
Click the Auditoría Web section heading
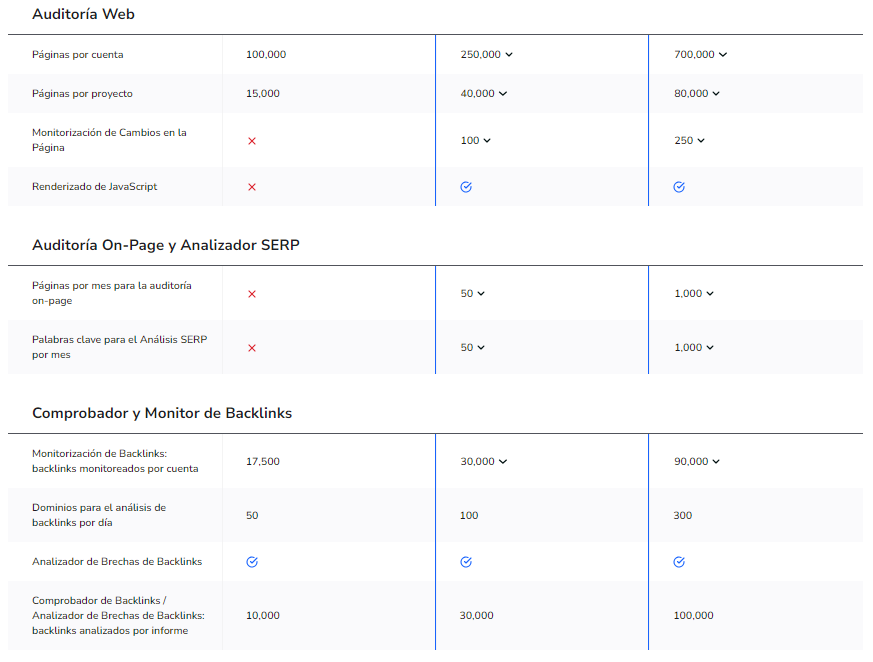tap(84, 14)
